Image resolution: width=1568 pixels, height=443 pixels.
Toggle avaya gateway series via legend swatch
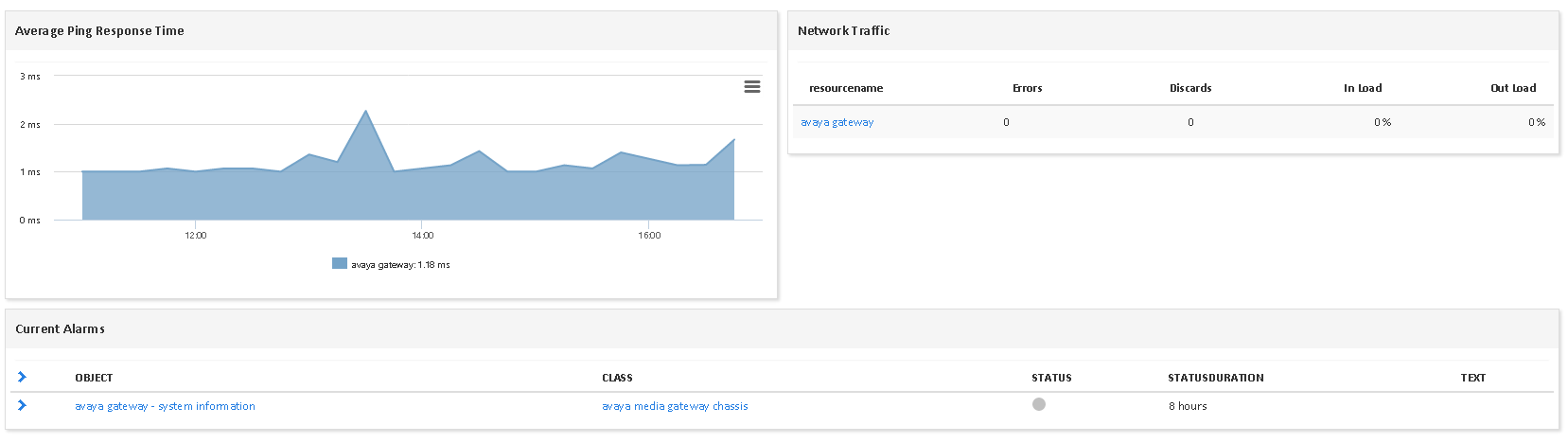340,263
